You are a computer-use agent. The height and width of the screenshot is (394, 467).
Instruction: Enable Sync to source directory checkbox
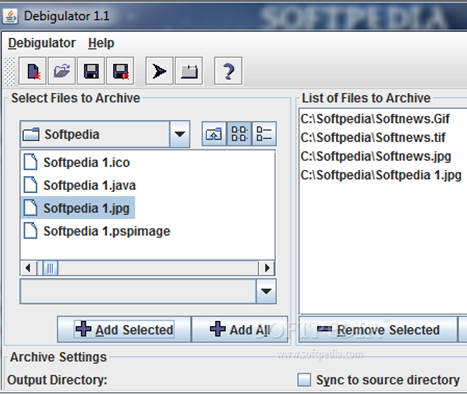[304, 380]
